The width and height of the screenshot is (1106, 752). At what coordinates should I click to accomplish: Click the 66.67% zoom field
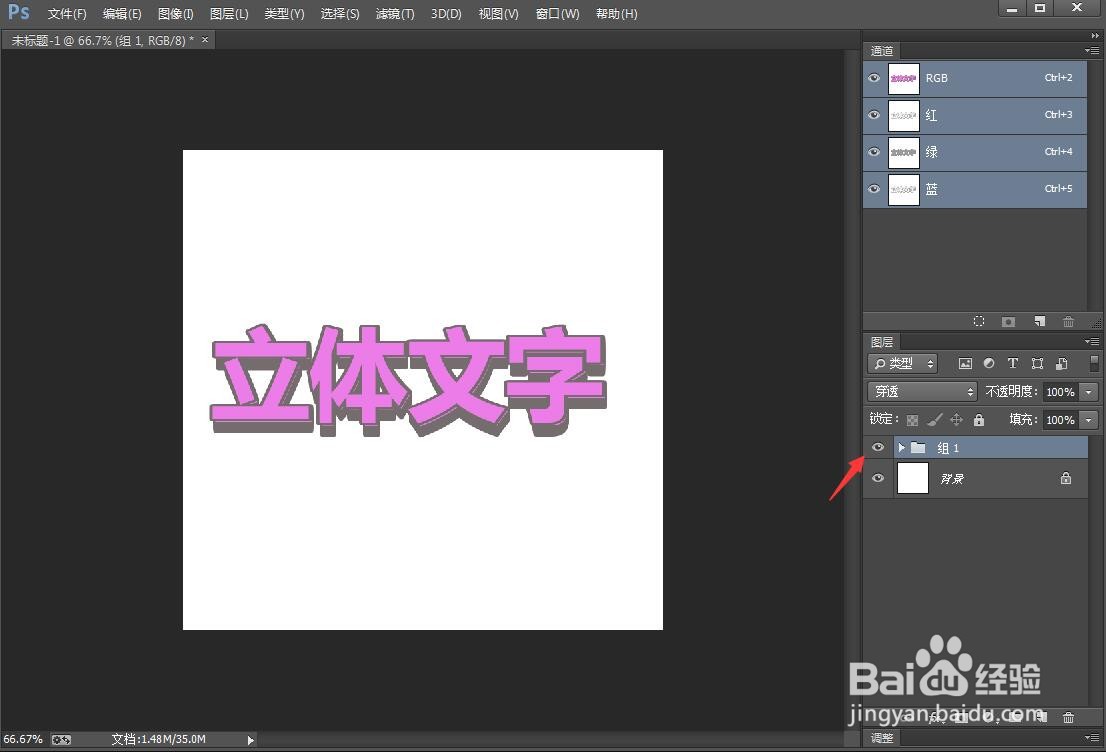23,739
